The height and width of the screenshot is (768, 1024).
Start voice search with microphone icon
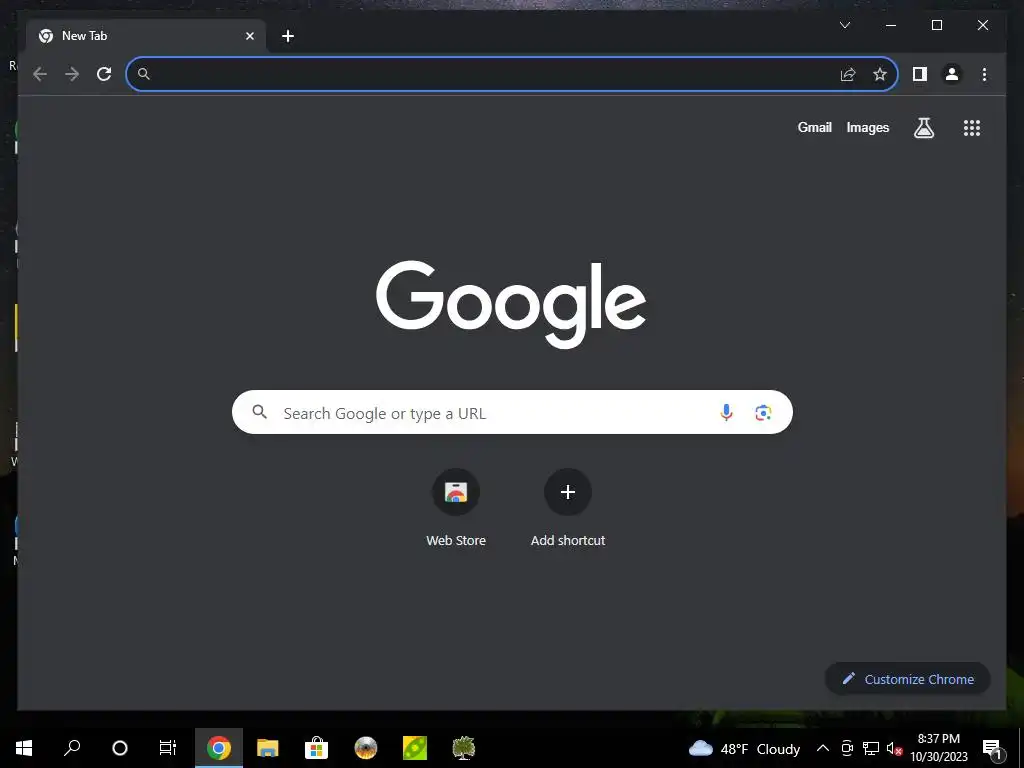coord(726,412)
